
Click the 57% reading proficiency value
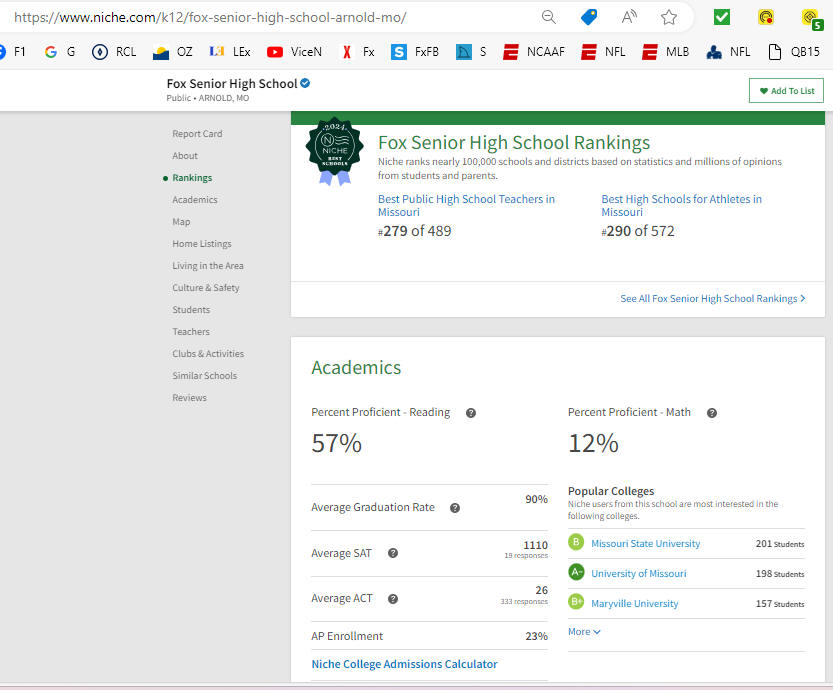coord(336,443)
